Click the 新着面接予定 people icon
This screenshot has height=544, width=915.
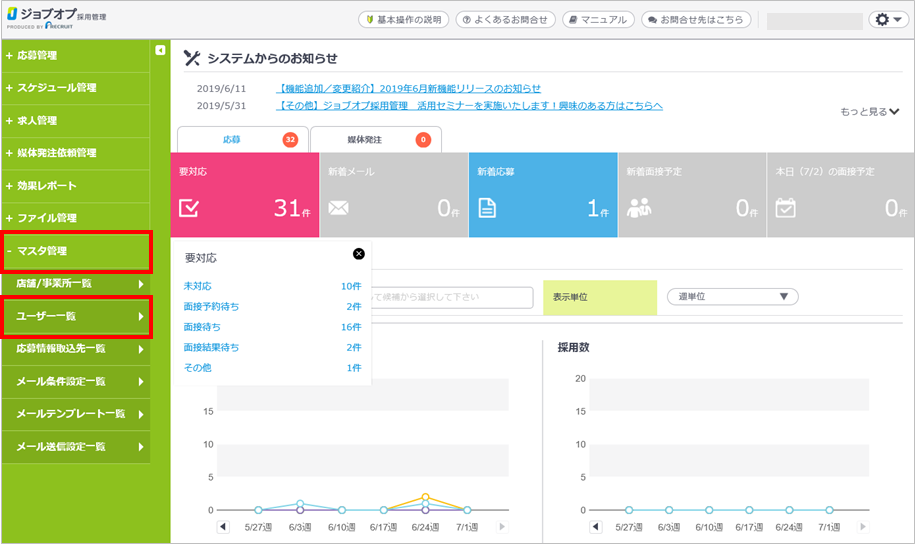[x=638, y=208]
